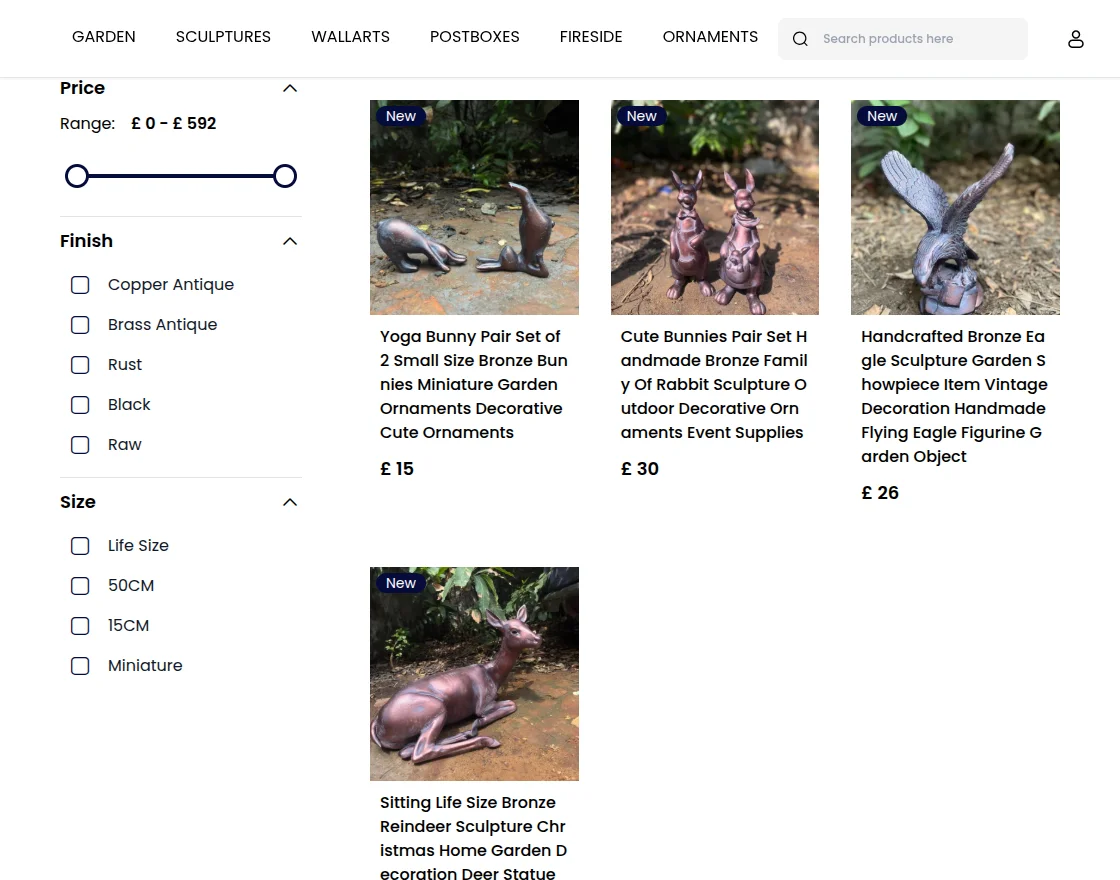
Task: Check the Brass Antique checkbox
Action: coord(80,325)
